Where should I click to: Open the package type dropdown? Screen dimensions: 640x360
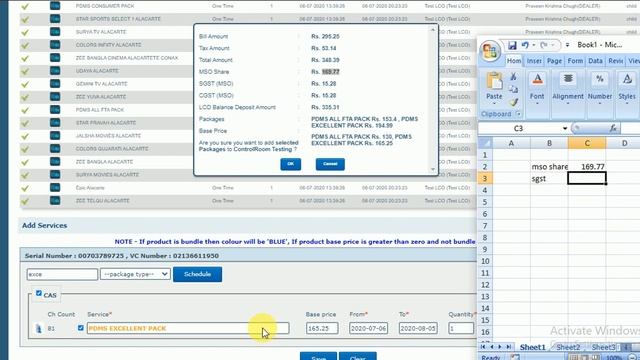point(136,274)
